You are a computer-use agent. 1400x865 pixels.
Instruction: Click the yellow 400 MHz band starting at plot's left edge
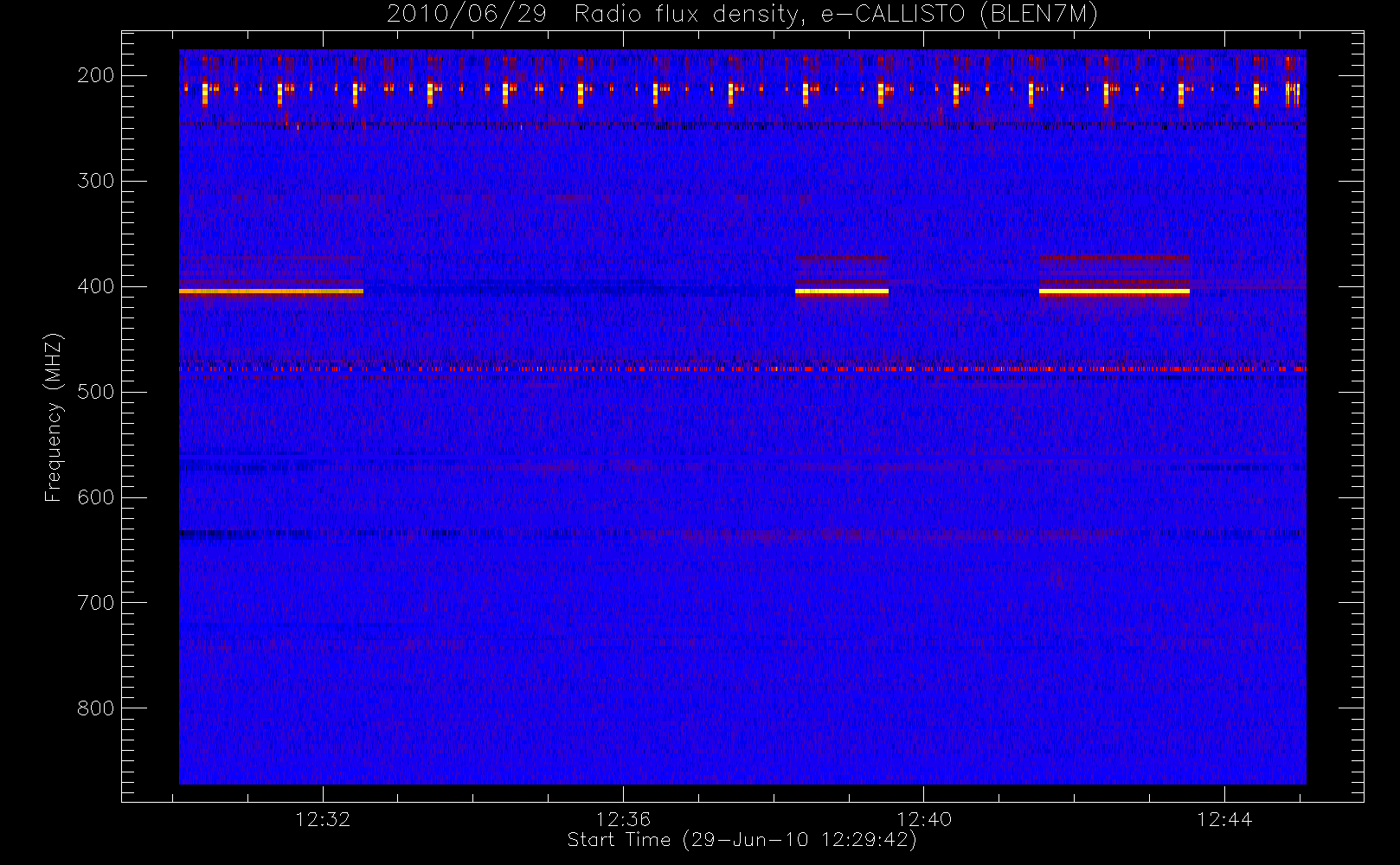[x=271, y=292]
